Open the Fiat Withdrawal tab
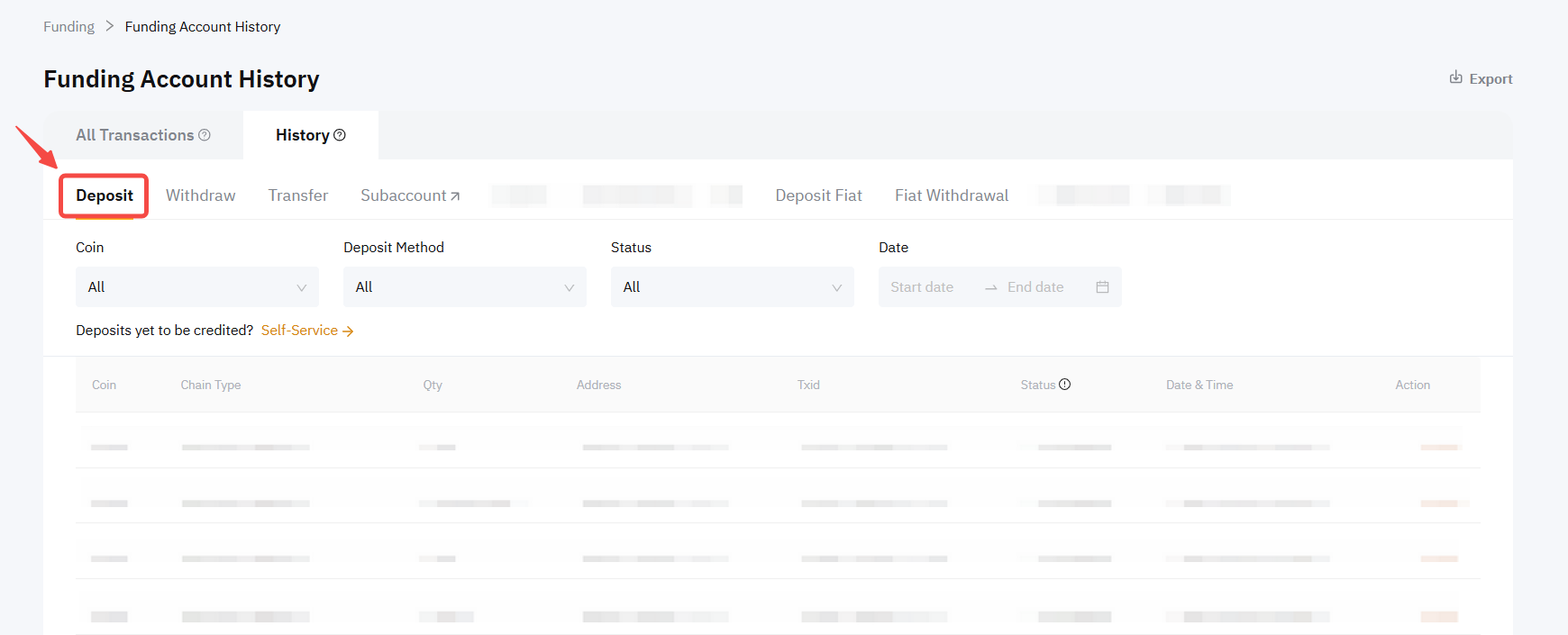 click(x=951, y=195)
